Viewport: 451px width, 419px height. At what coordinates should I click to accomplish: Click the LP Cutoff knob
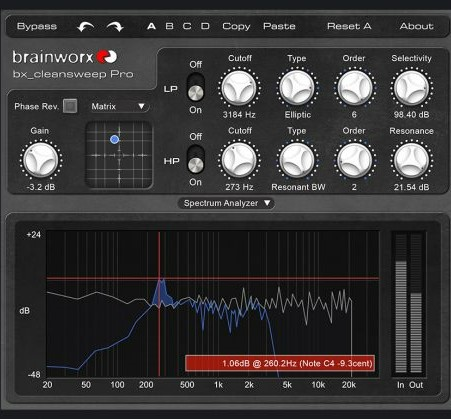239,88
